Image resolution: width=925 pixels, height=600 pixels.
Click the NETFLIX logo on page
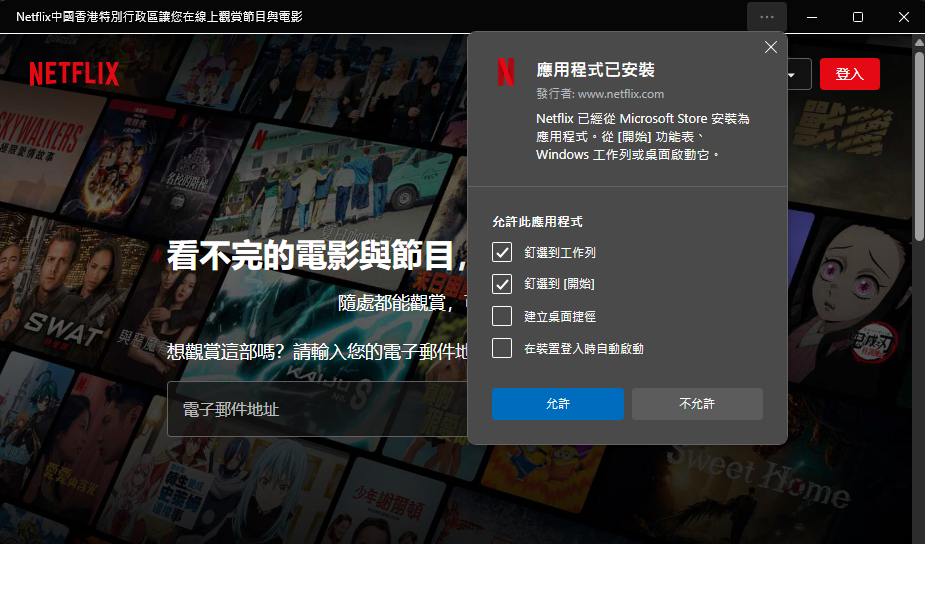tap(74, 74)
